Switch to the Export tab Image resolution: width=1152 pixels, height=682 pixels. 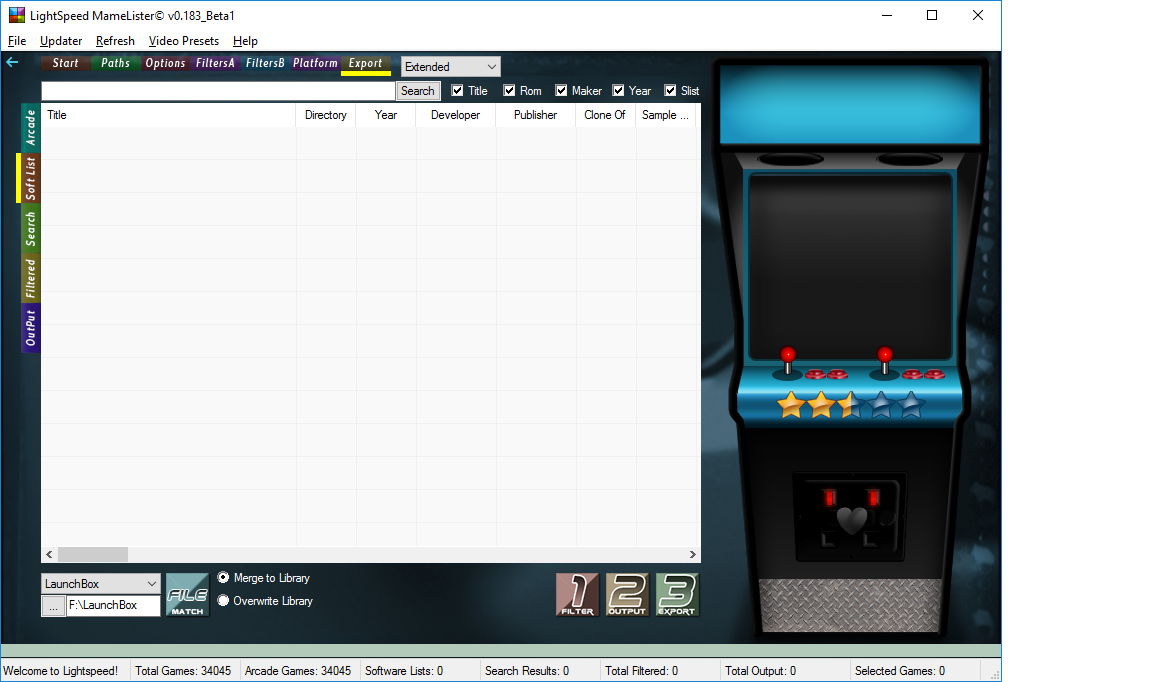coord(365,63)
